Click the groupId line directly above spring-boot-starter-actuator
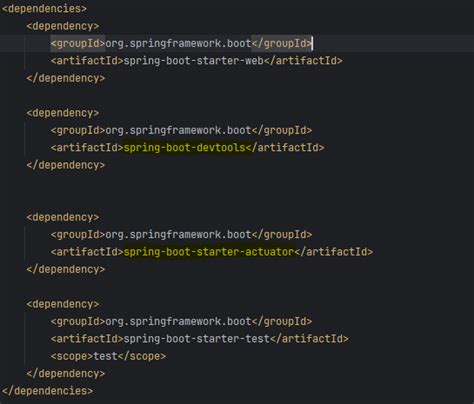The width and height of the screenshot is (474, 404). (182, 234)
